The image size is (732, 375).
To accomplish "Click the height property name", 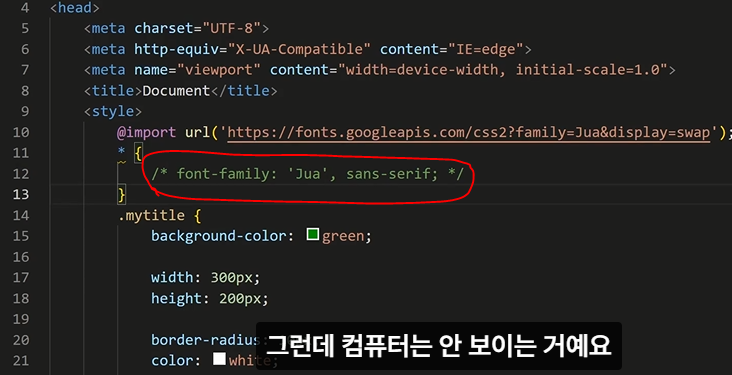I will tap(176, 298).
